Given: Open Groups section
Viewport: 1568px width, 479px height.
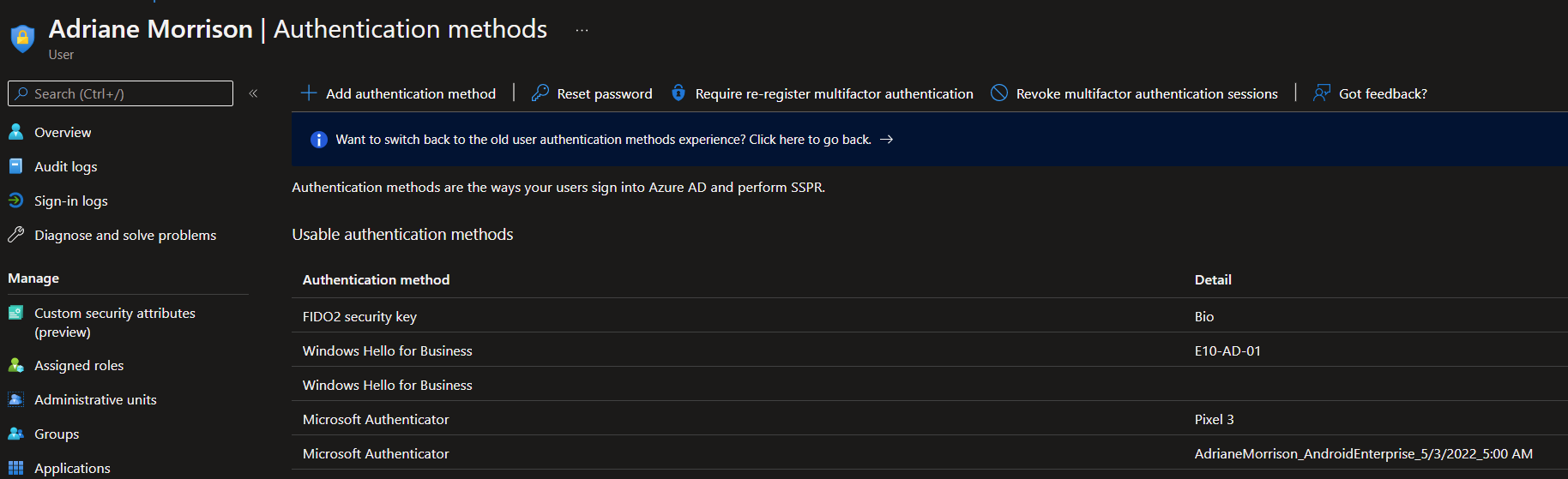Looking at the screenshot, I should pos(57,434).
